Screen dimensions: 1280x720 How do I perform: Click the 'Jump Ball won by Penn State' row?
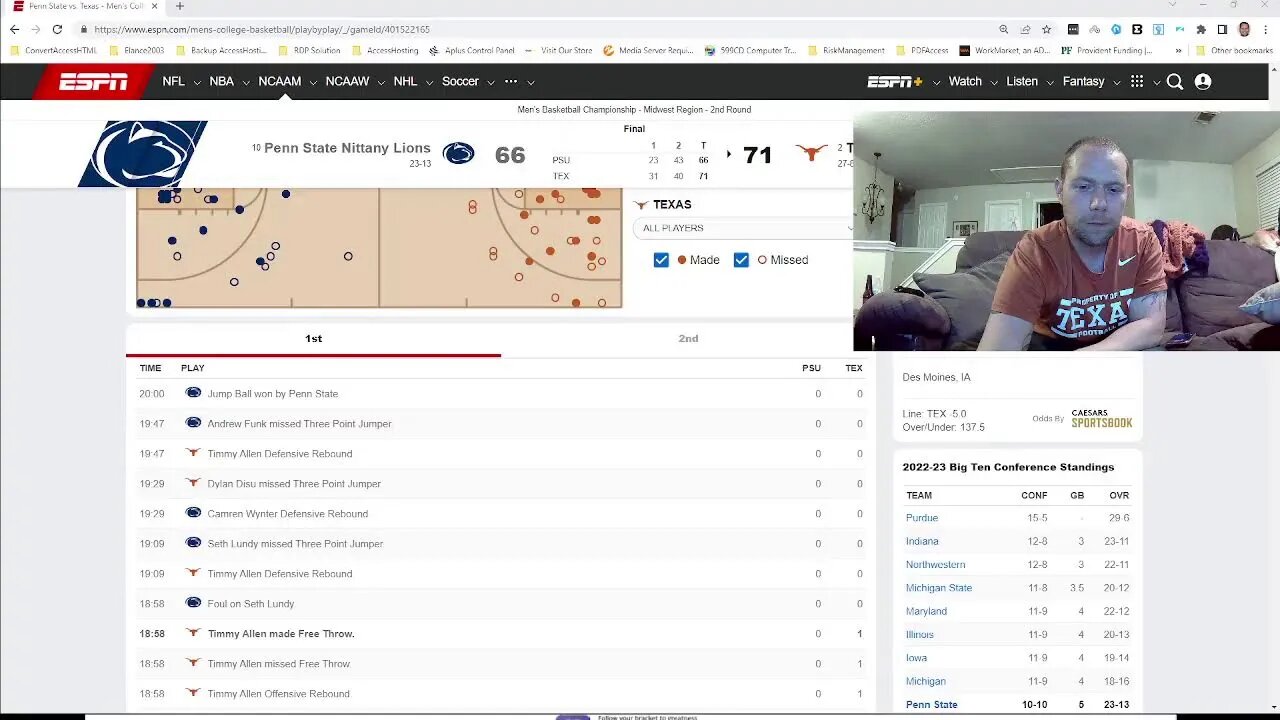[x=501, y=394]
